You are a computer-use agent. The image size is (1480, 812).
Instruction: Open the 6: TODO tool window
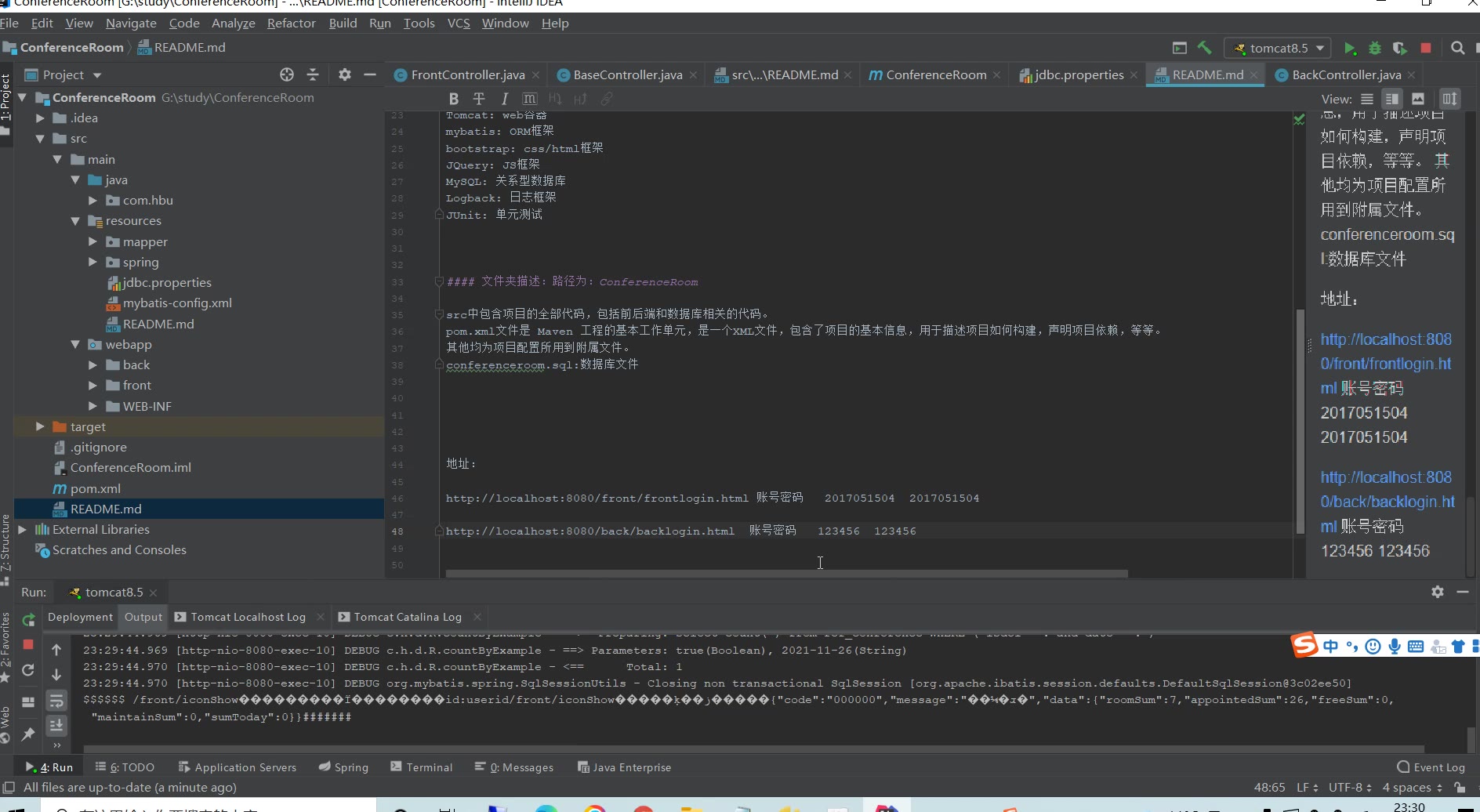[125, 767]
